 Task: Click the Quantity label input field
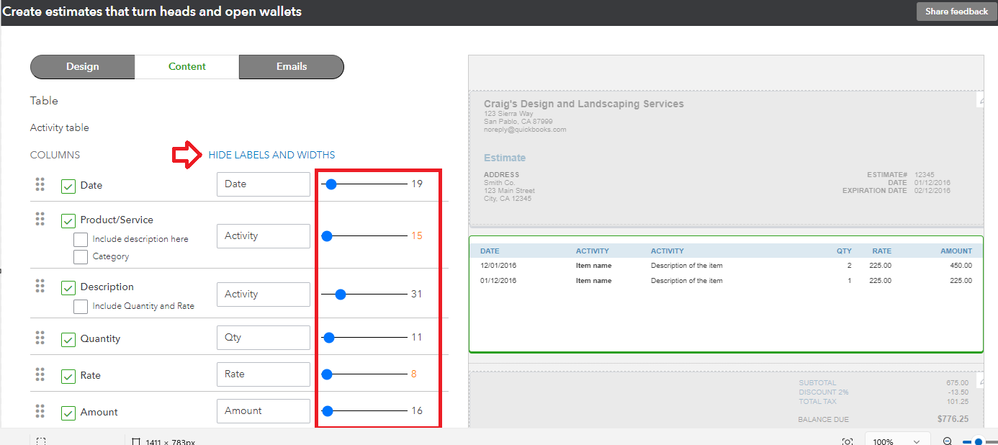point(263,338)
